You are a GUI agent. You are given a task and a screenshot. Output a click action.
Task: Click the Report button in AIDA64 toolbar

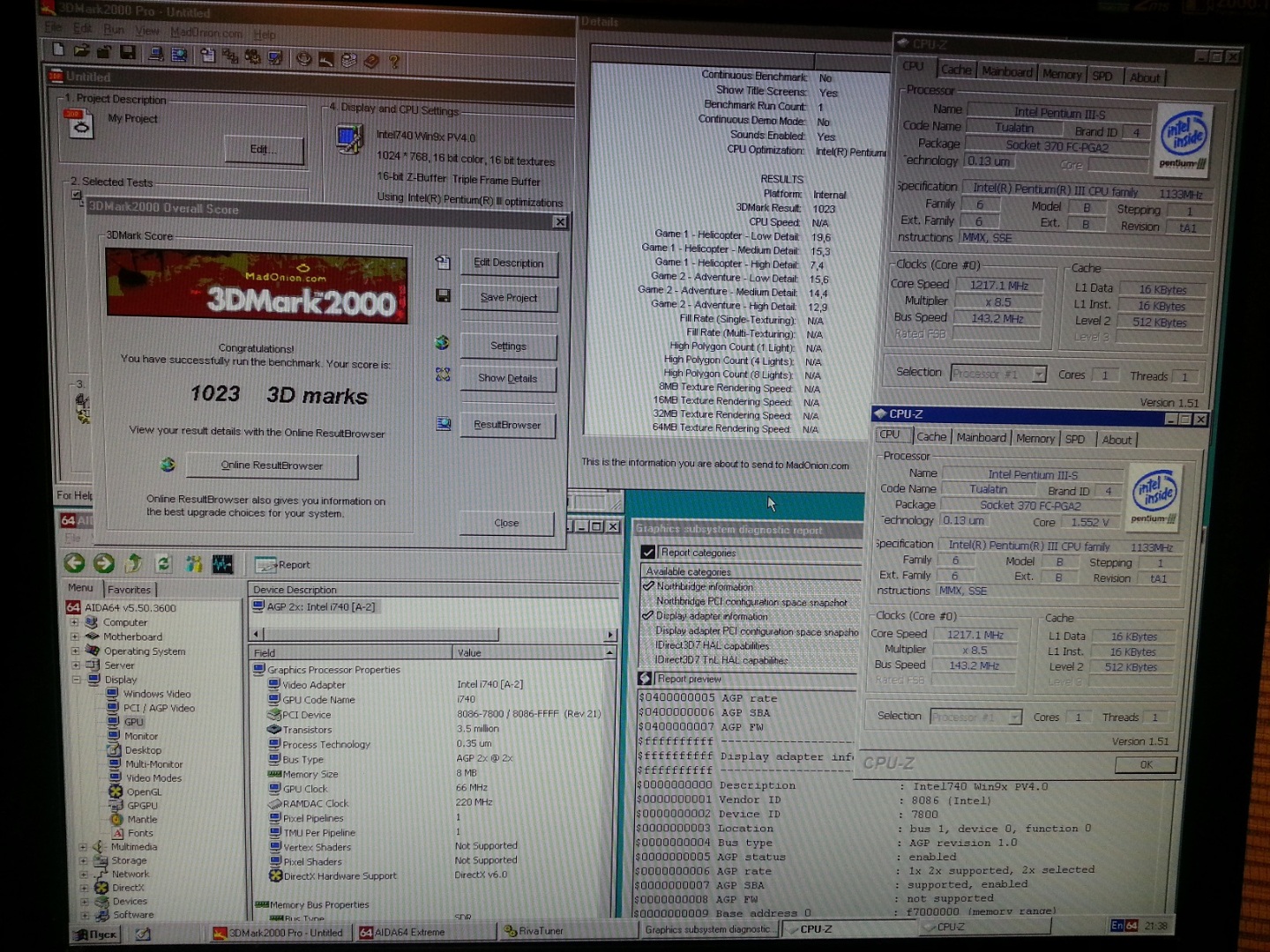(x=283, y=565)
